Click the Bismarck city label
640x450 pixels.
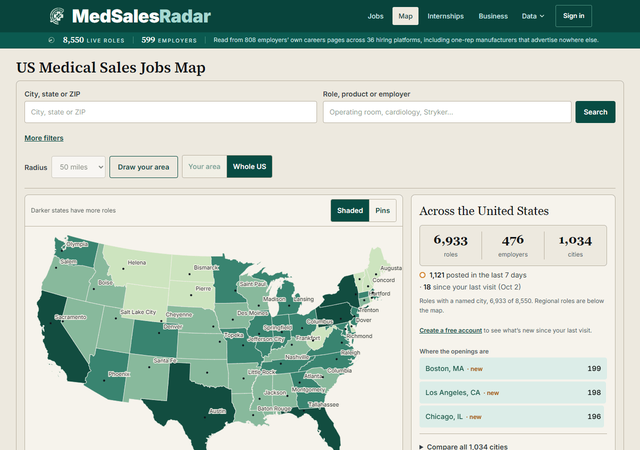pyautogui.click(x=206, y=267)
